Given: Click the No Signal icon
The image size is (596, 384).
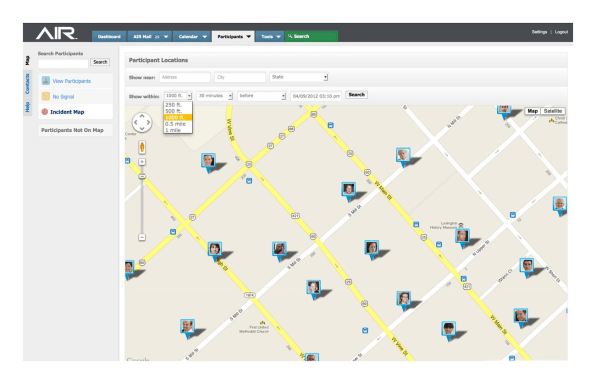Looking at the screenshot, I should tap(46, 96).
